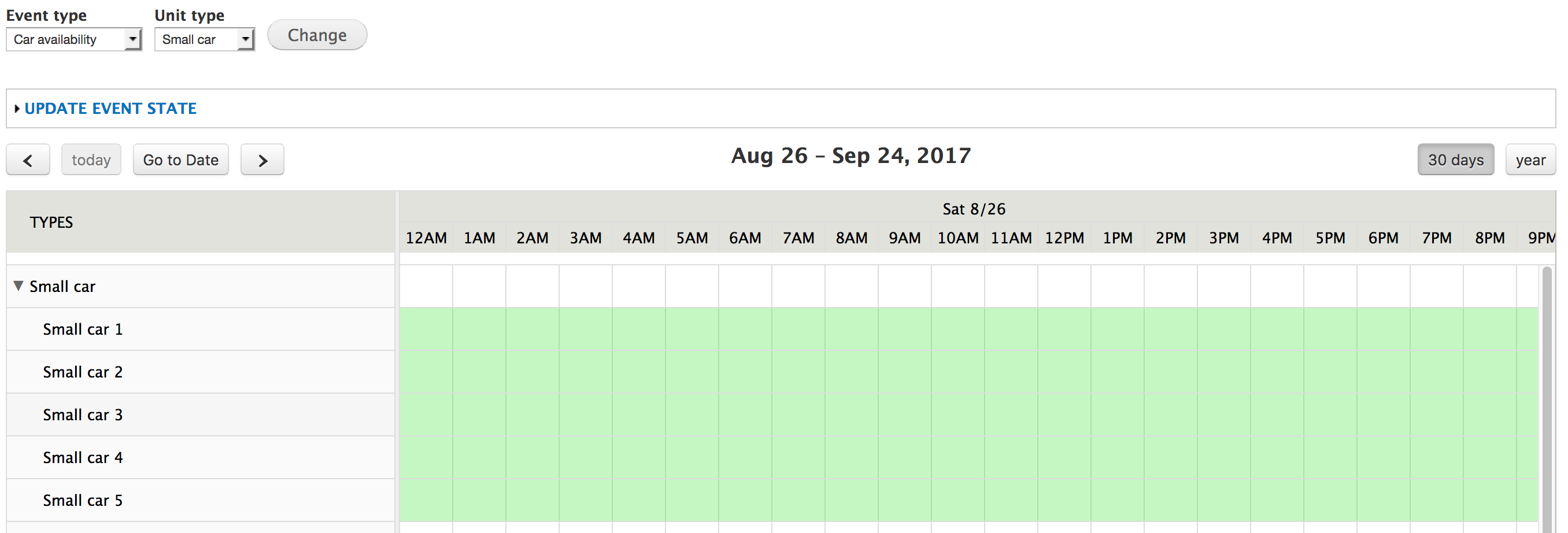
Task: Open the Unit type dropdown
Action: coord(204,39)
